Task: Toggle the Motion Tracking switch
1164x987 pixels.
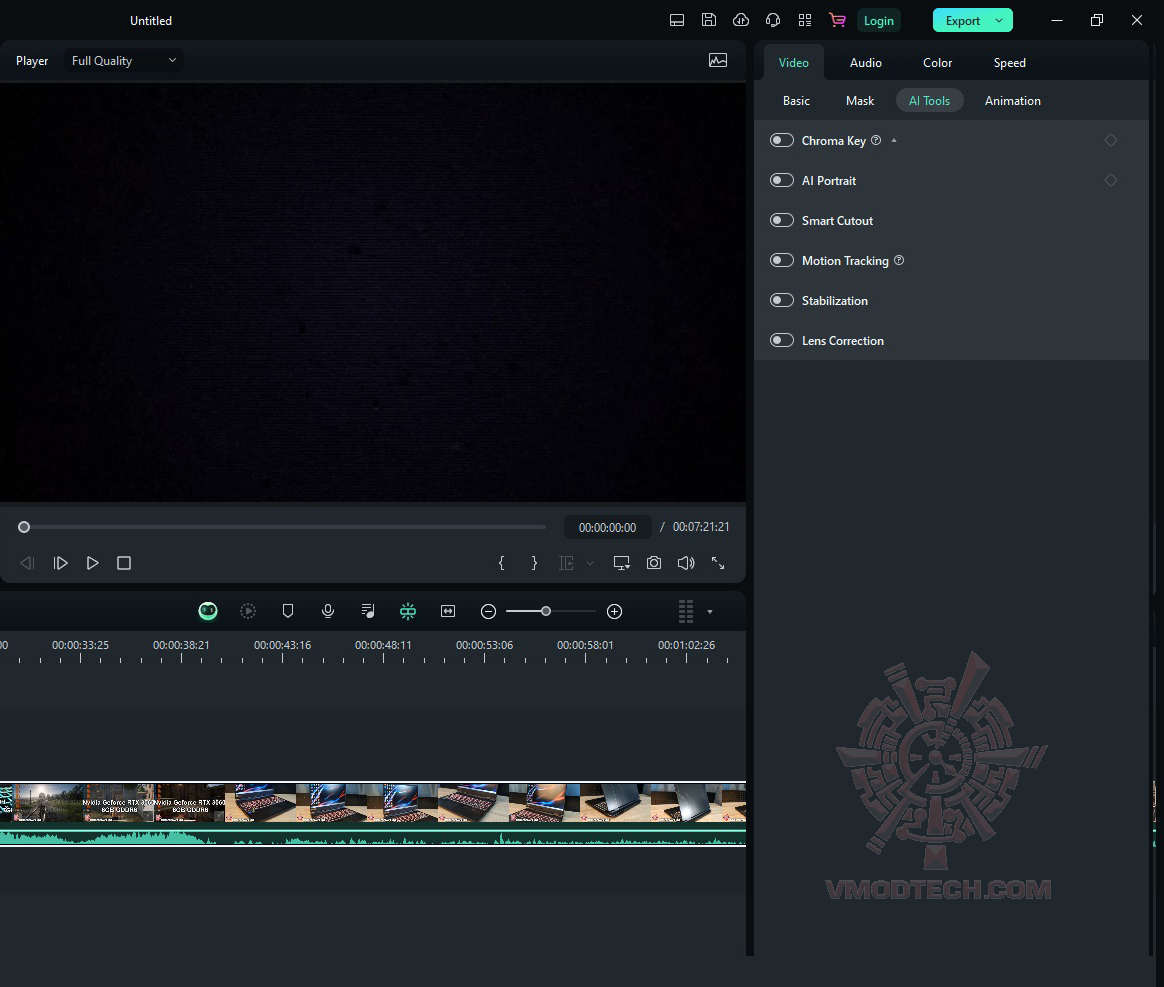Action: 782,260
